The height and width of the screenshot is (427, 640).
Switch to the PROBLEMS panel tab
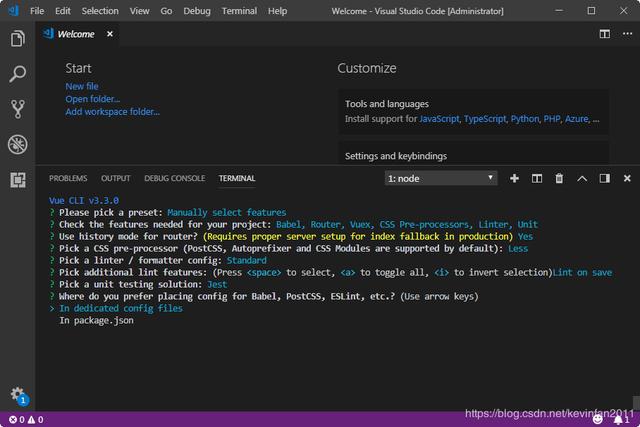[68, 178]
